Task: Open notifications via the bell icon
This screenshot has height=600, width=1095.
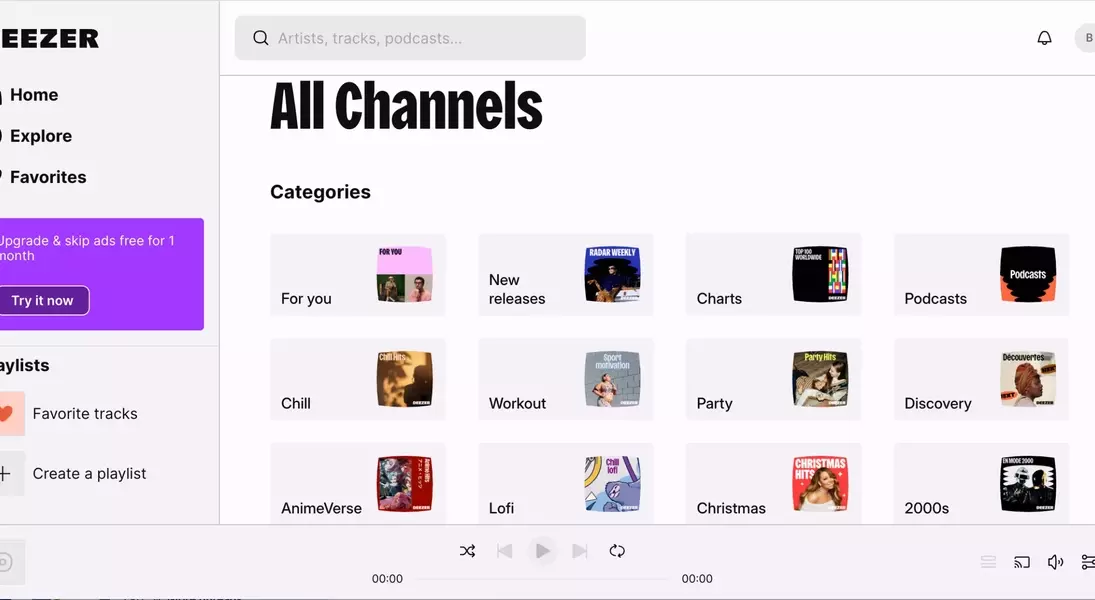Action: click(1044, 37)
